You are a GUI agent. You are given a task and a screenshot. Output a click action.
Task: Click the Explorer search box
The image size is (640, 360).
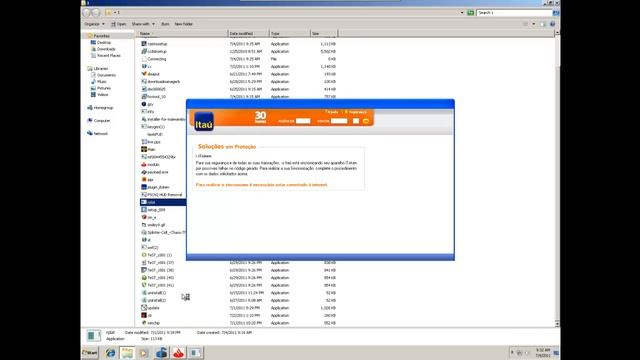[514, 13]
